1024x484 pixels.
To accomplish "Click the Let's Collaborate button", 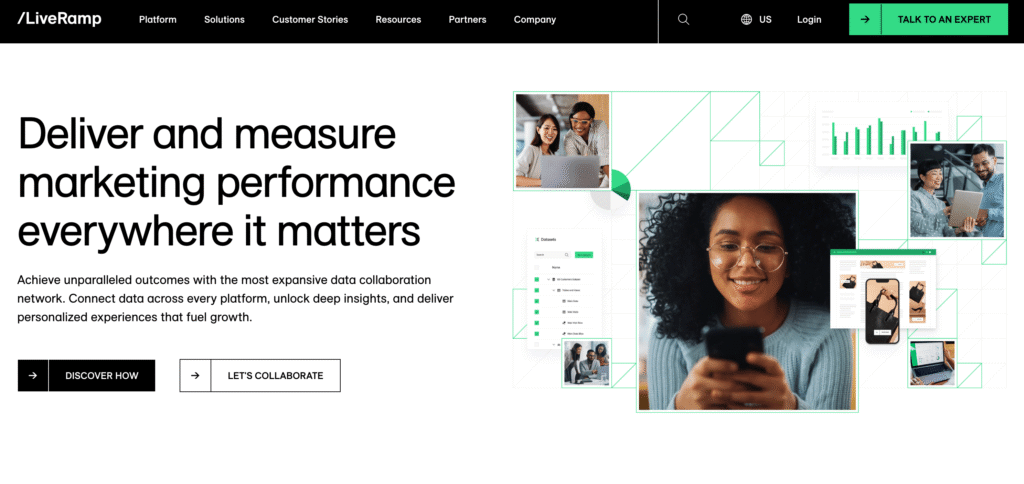I will click(260, 376).
